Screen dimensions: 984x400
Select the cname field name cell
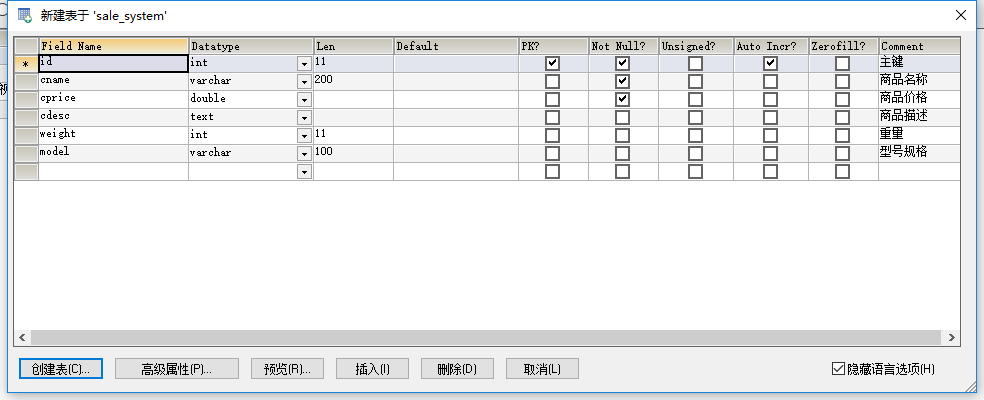pos(114,82)
